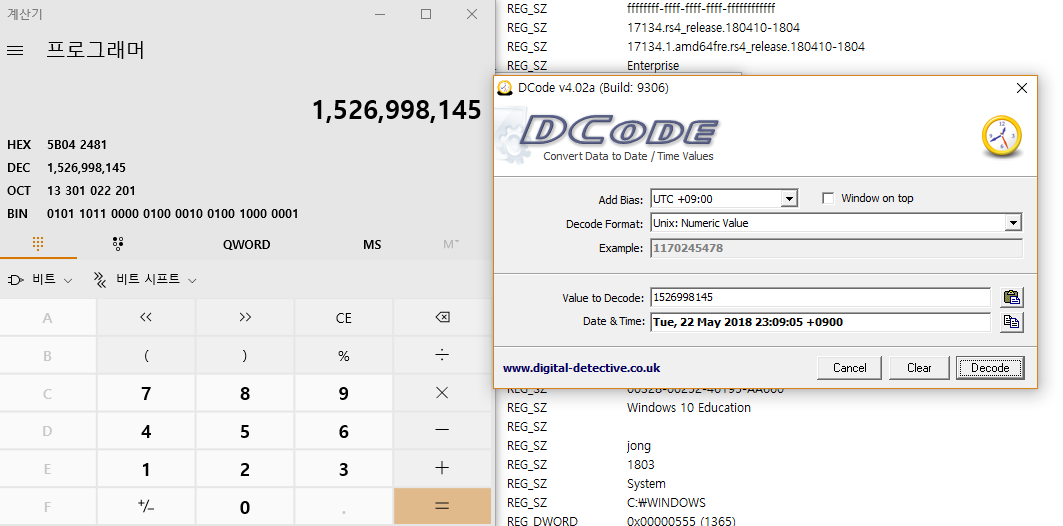This screenshot has width=1063, height=526.
Task: Click digit 7 on calculator
Action: click(146, 393)
